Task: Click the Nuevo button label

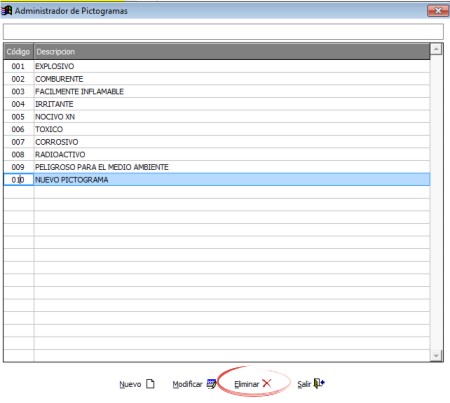Action: click(130, 384)
